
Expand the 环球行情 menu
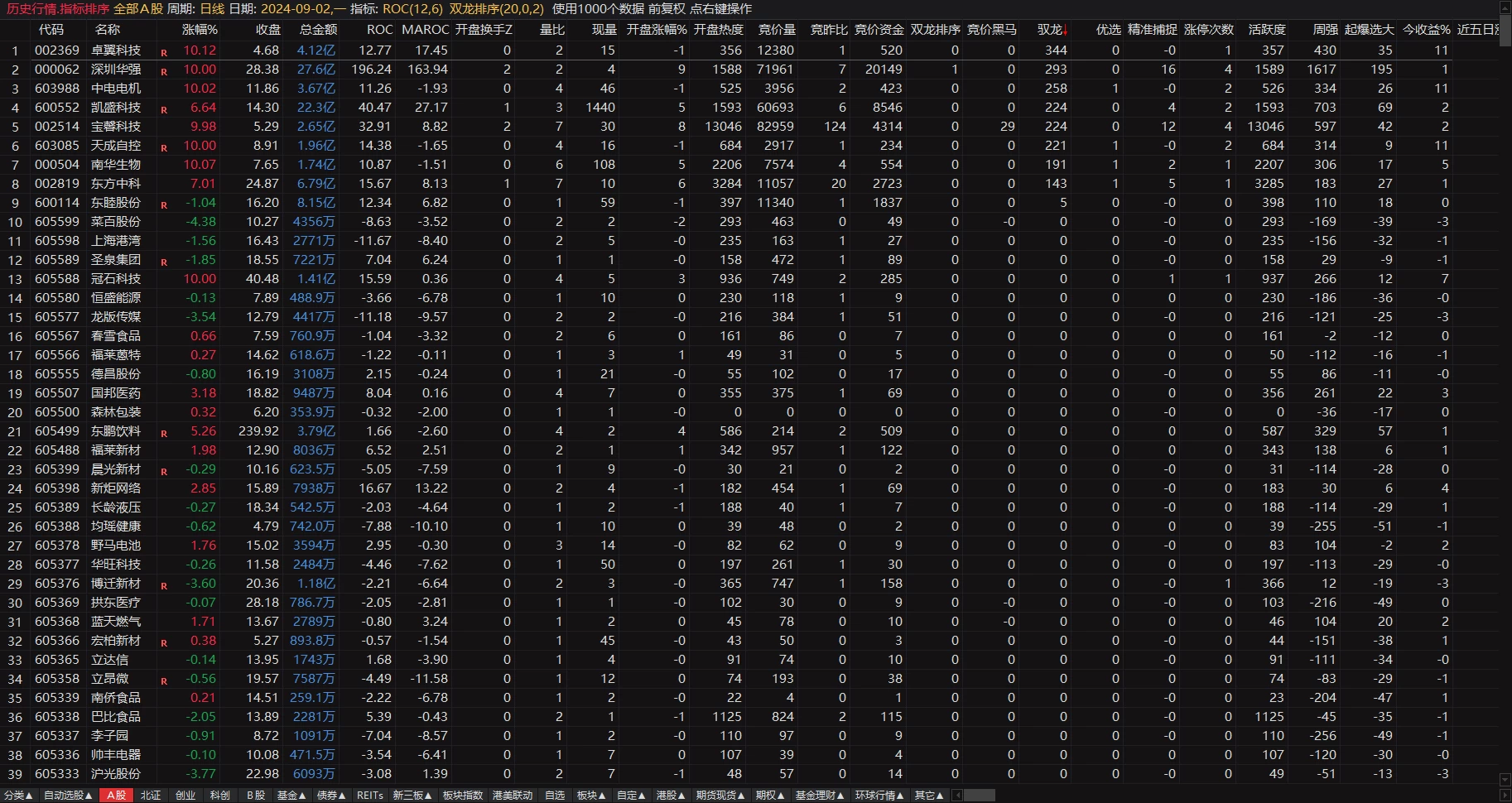click(x=879, y=796)
